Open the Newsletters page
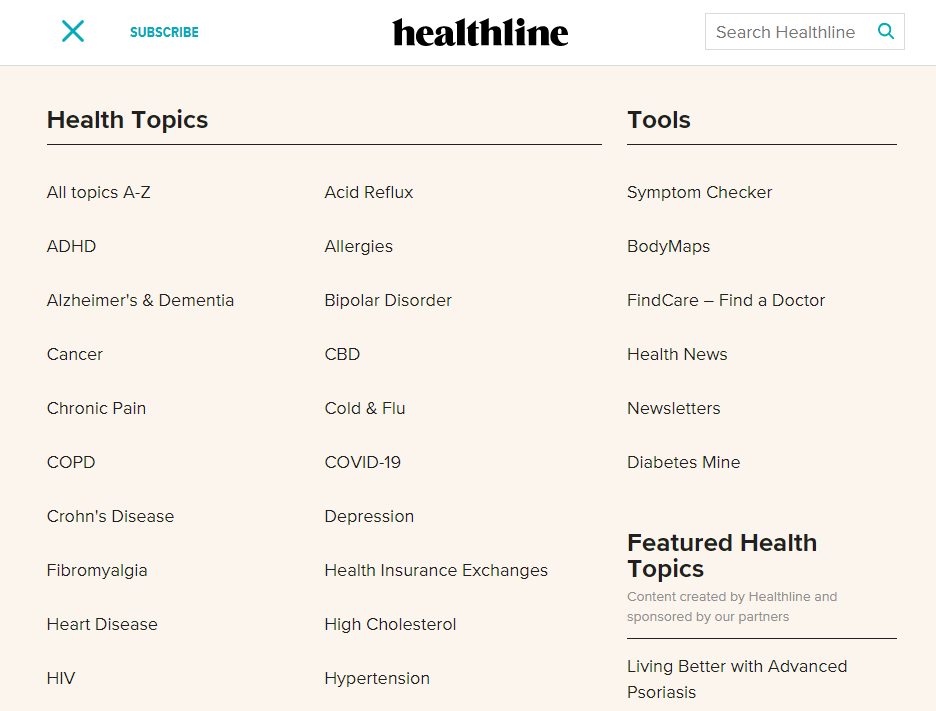The image size is (936, 711). point(673,408)
